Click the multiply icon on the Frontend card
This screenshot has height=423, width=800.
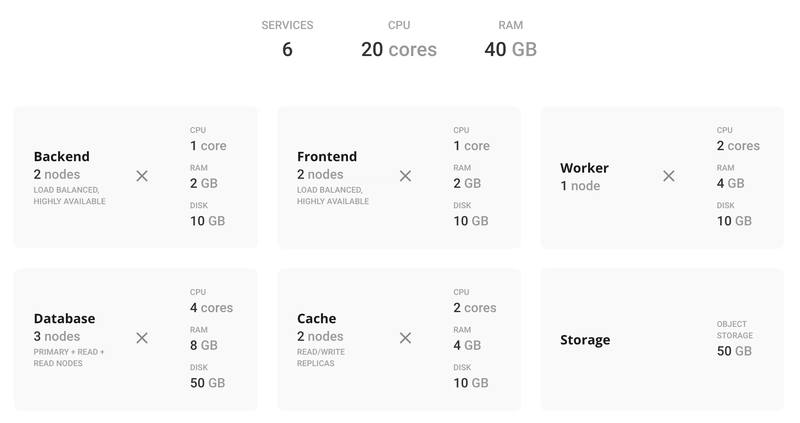pyautogui.click(x=405, y=176)
